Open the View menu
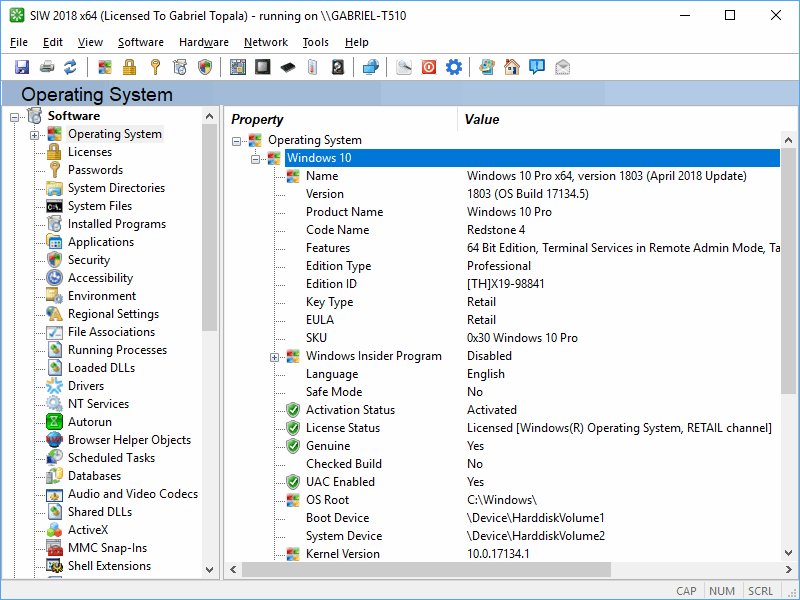The image size is (800, 600). tap(90, 42)
